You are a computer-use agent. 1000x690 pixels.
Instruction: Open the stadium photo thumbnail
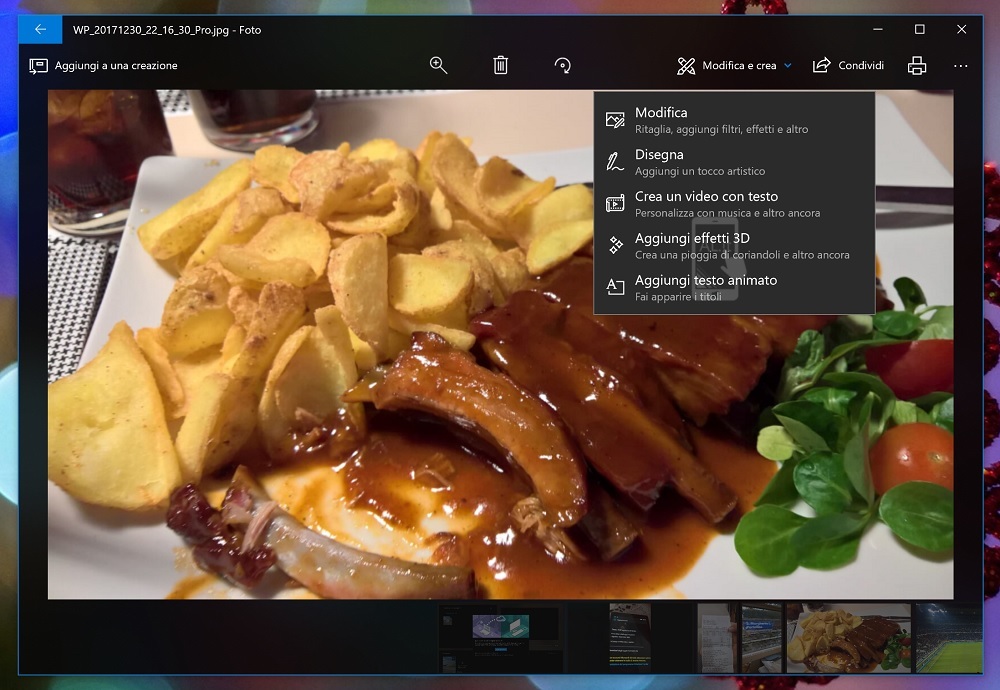point(949,638)
